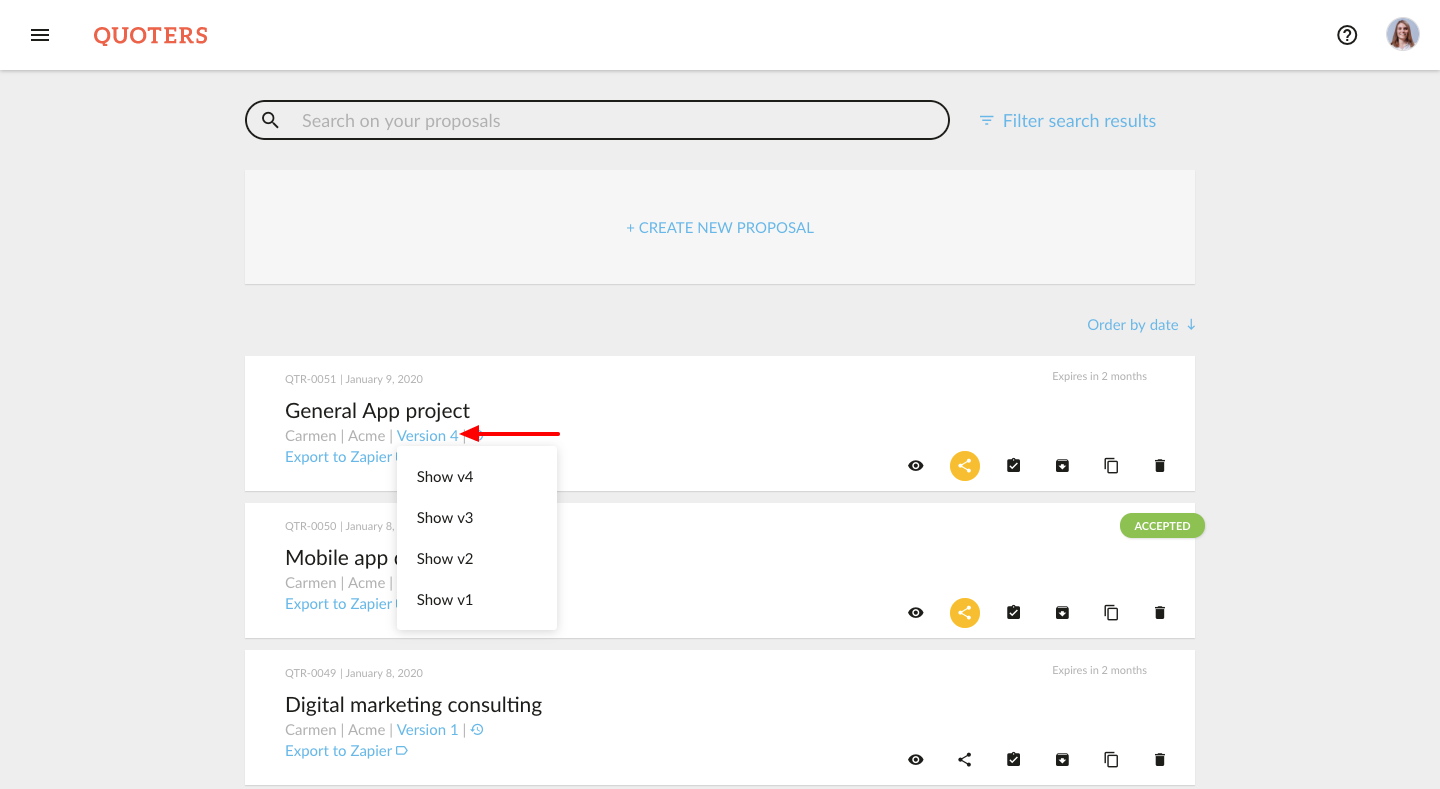Open Version 4 dropdown on General App project

(429, 435)
